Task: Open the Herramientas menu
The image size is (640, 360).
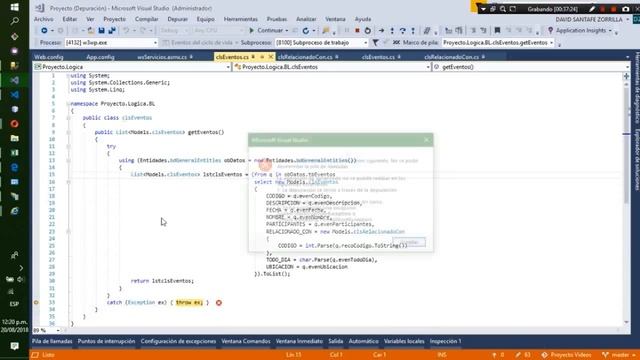Action: (240, 19)
